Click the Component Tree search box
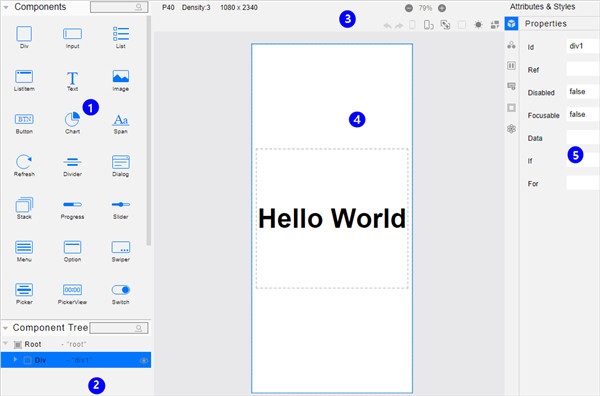 pyautogui.click(x=119, y=328)
